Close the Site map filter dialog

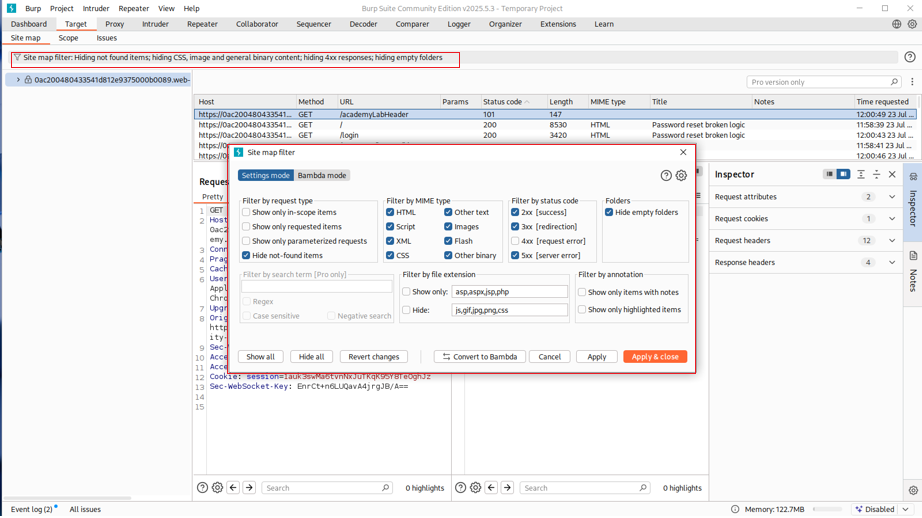683,152
